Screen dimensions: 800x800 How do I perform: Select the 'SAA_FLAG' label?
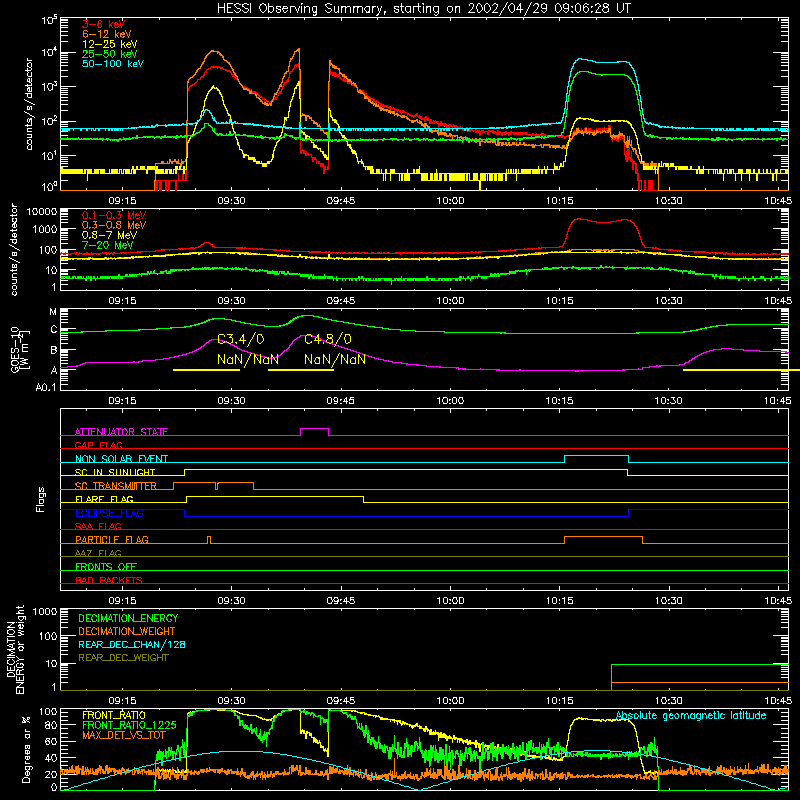point(98,526)
